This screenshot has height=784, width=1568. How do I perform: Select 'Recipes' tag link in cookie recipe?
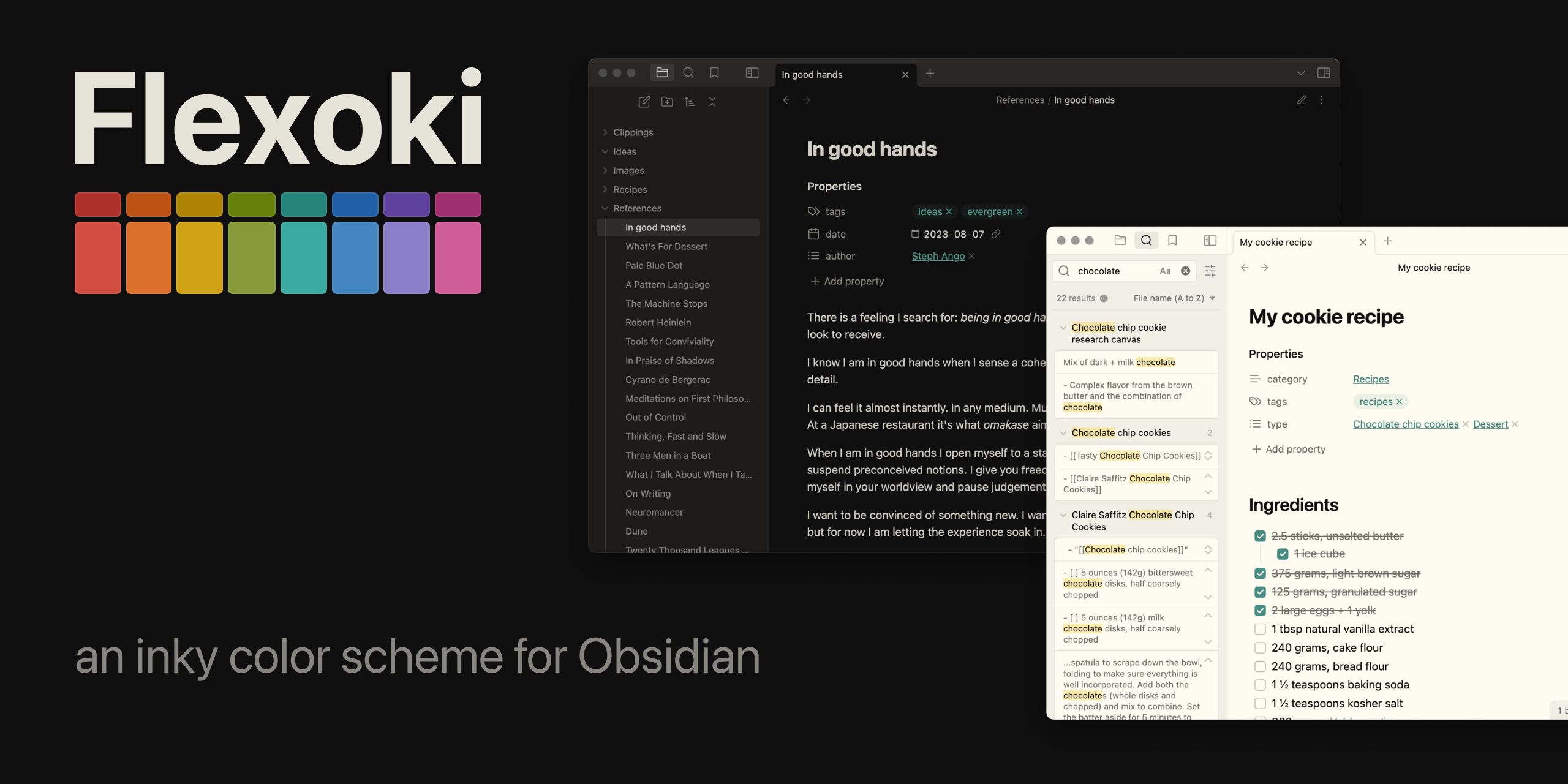point(1369,378)
